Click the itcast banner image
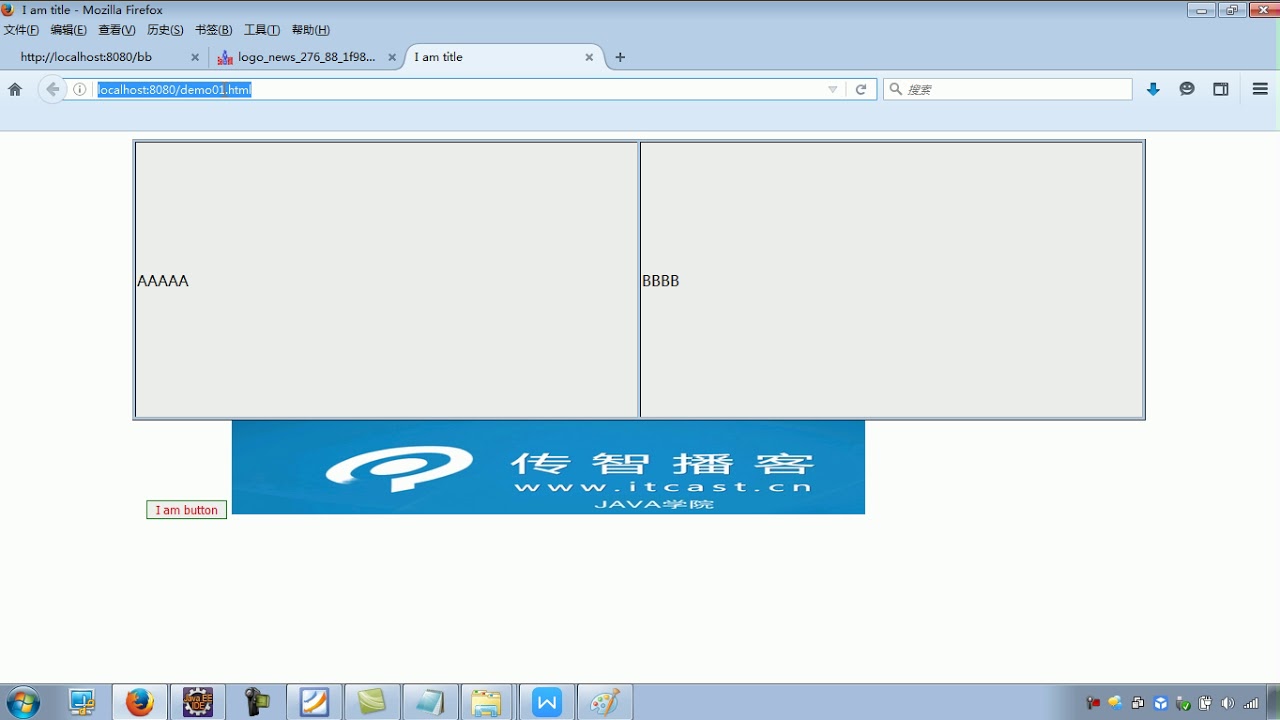The image size is (1280, 720). click(548, 467)
